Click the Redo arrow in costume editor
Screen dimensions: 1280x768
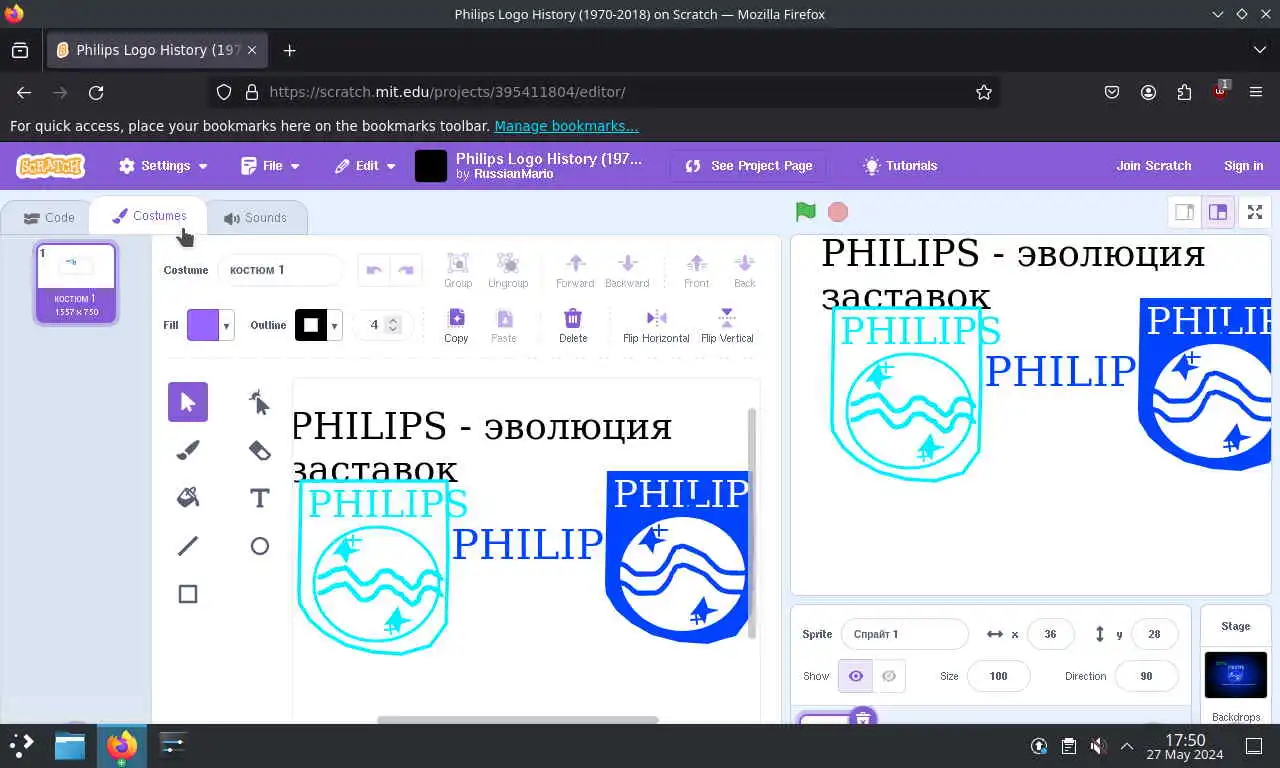click(406, 270)
